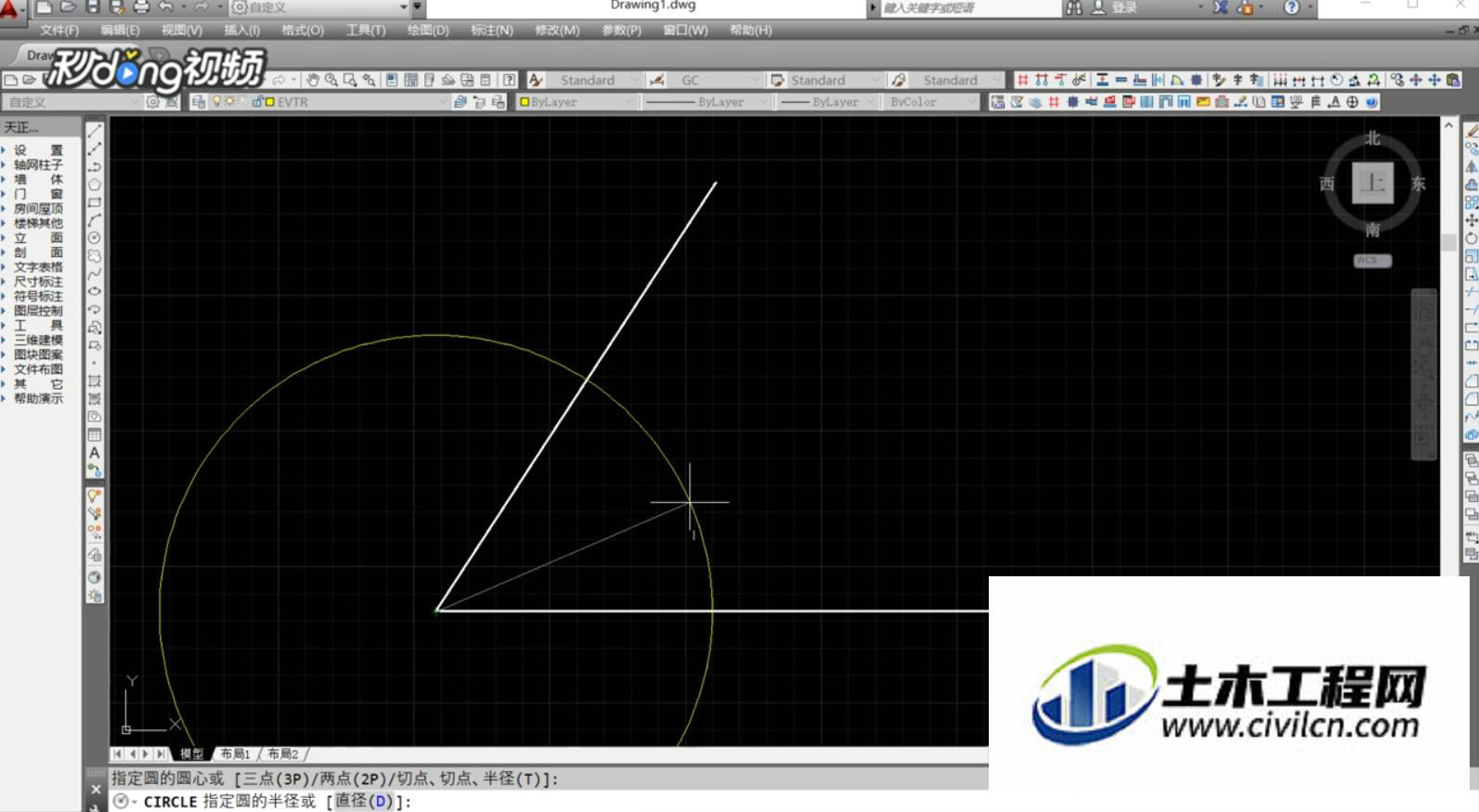Click the yellow ByLayer color swatch

pyautogui.click(x=525, y=102)
